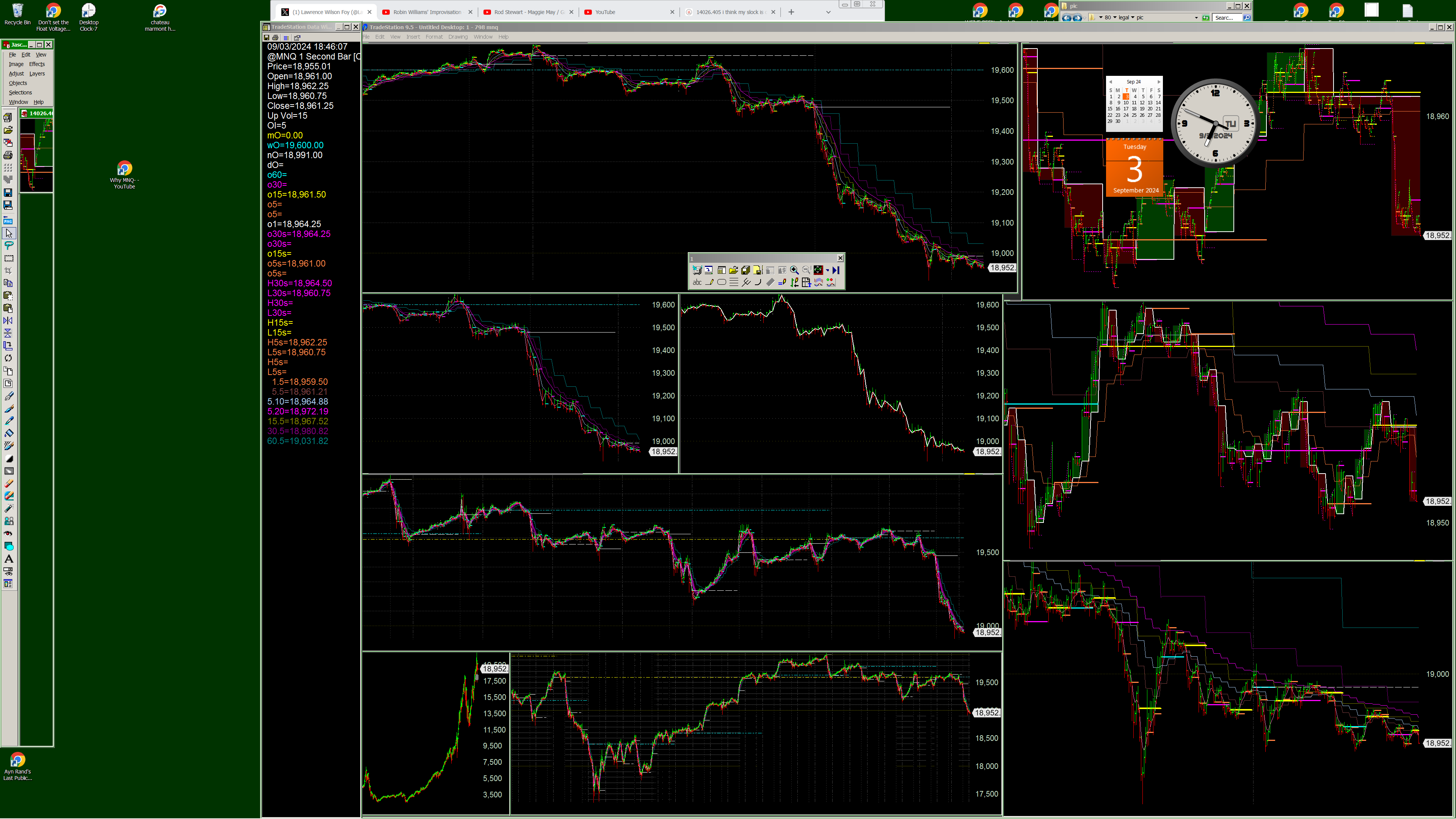Click the explorer back navigation button
The height and width of the screenshot is (819, 1456).
coord(1067,17)
